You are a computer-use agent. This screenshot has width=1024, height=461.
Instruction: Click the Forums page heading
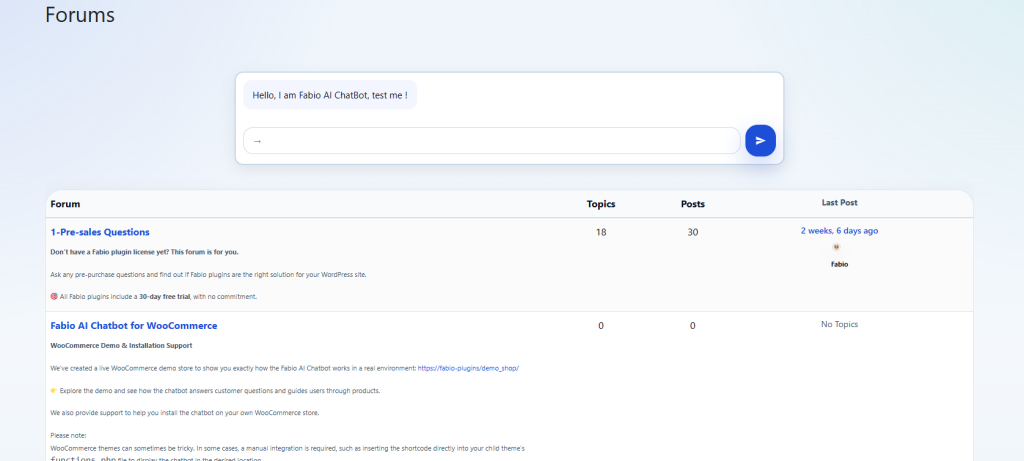(80, 14)
